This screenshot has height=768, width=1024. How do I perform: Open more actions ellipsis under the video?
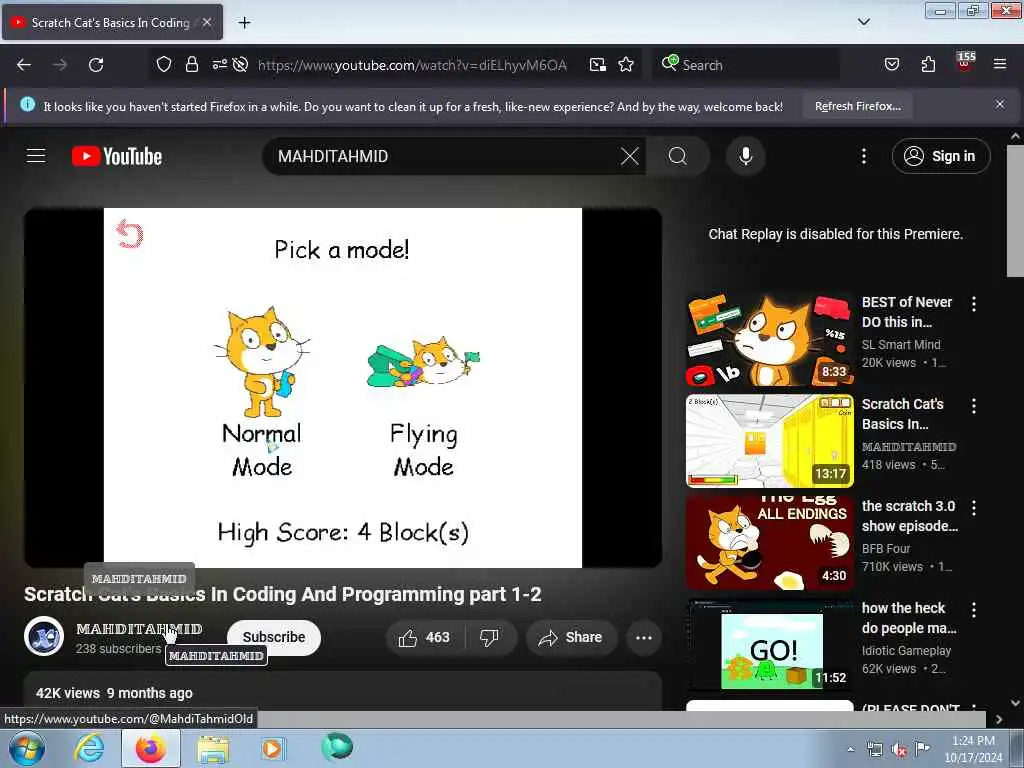pyautogui.click(x=644, y=637)
